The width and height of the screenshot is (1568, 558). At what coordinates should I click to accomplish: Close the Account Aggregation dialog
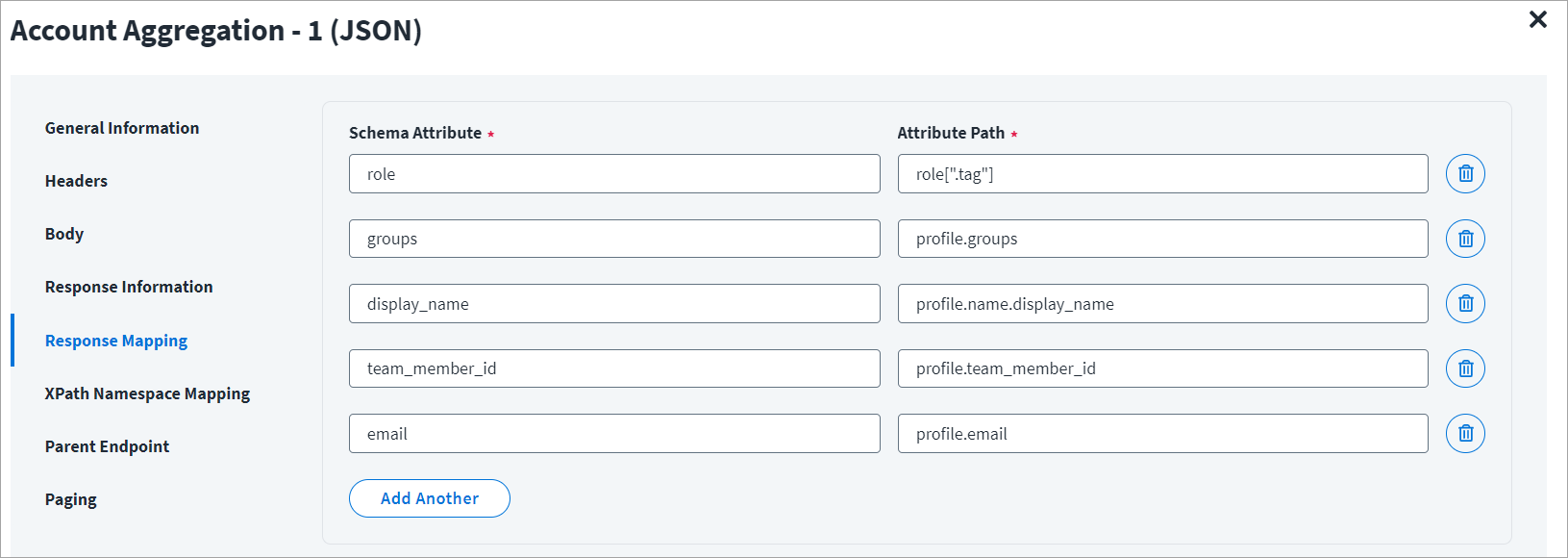(1537, 20)
